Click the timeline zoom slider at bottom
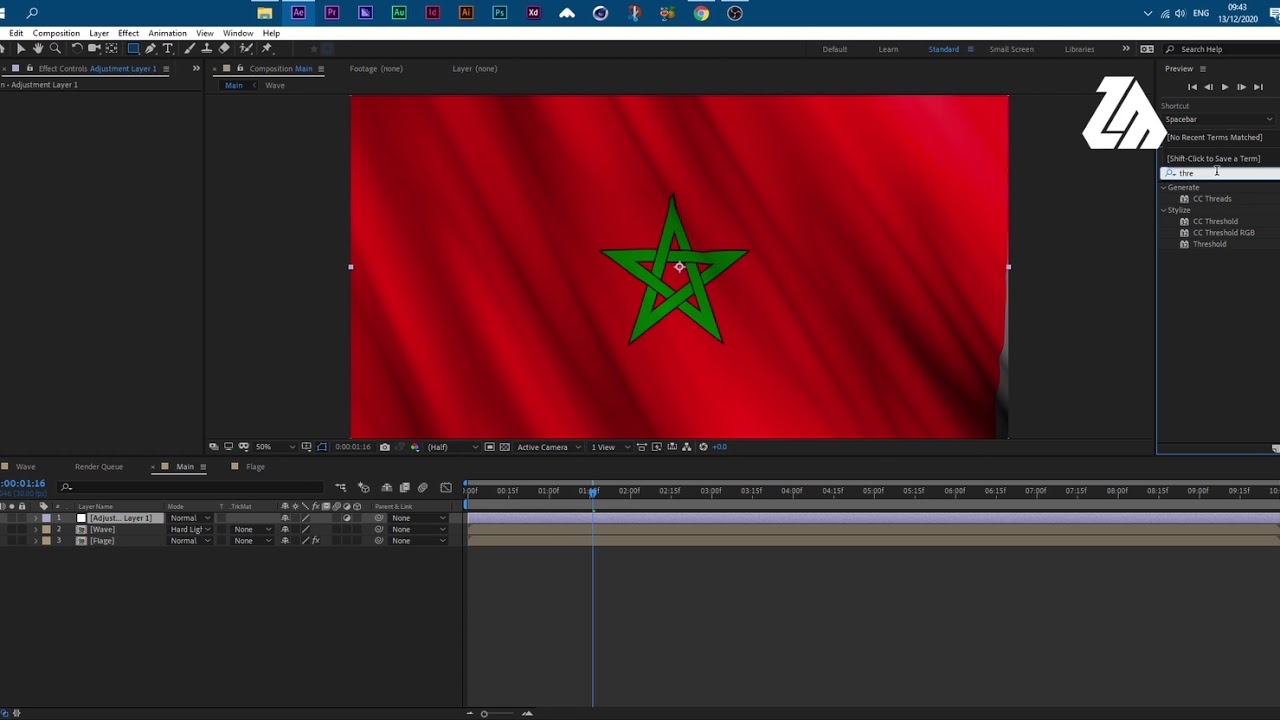The width and height of the screenshot is (1280, 720). pos(484,713)
